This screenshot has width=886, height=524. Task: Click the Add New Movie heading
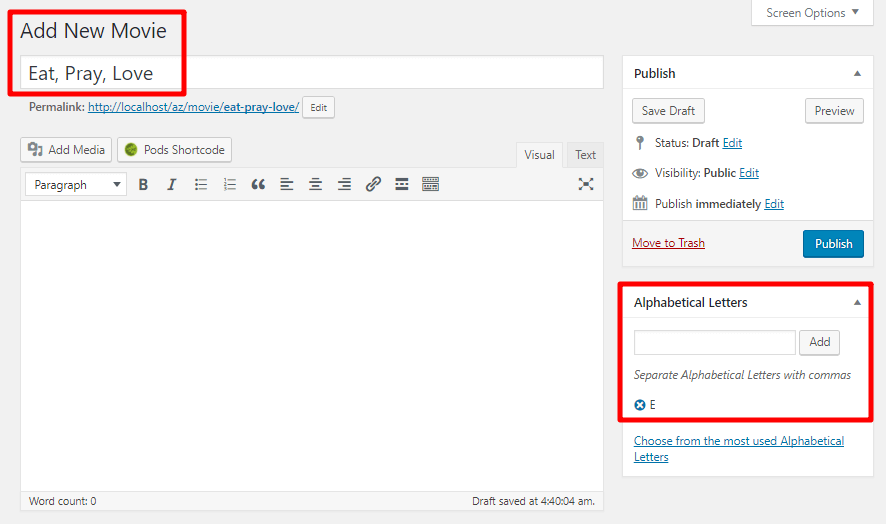[x=93, y=31]
